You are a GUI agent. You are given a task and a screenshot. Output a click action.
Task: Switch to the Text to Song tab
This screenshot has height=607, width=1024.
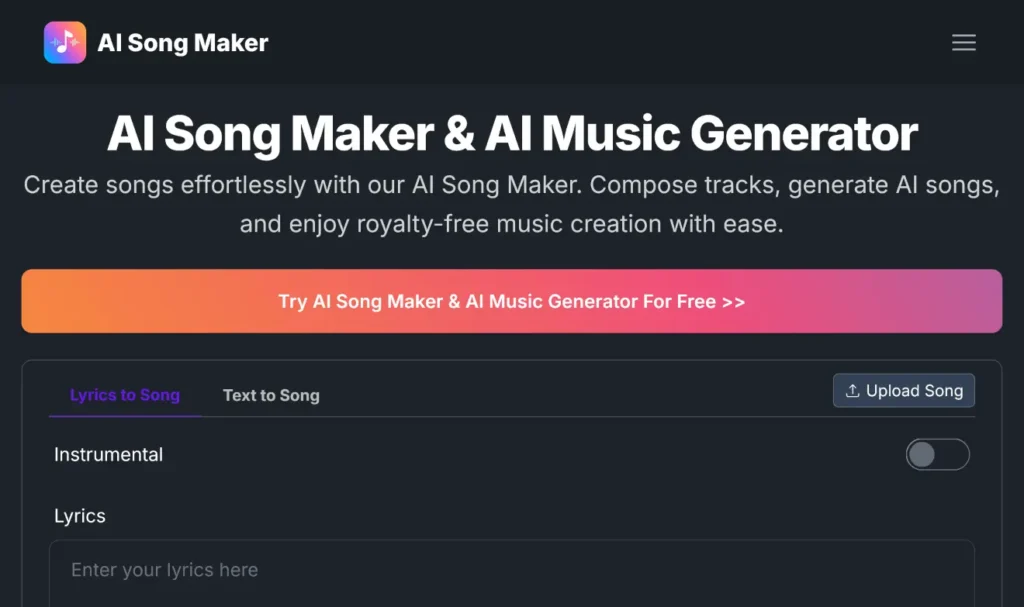click(x=270, y=395)
